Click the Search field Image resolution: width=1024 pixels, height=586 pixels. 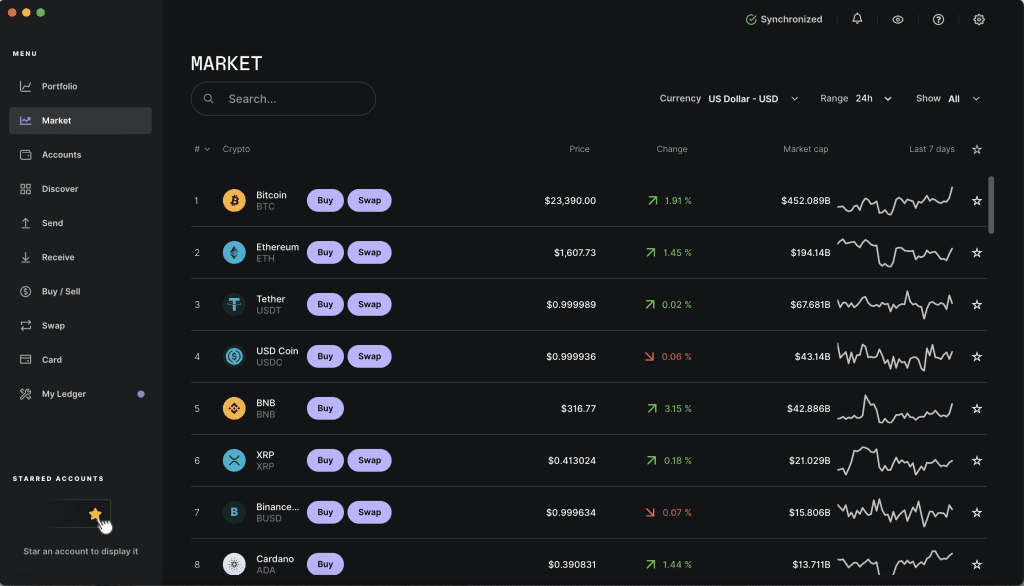pyautogui.click(x=283, y=98)
